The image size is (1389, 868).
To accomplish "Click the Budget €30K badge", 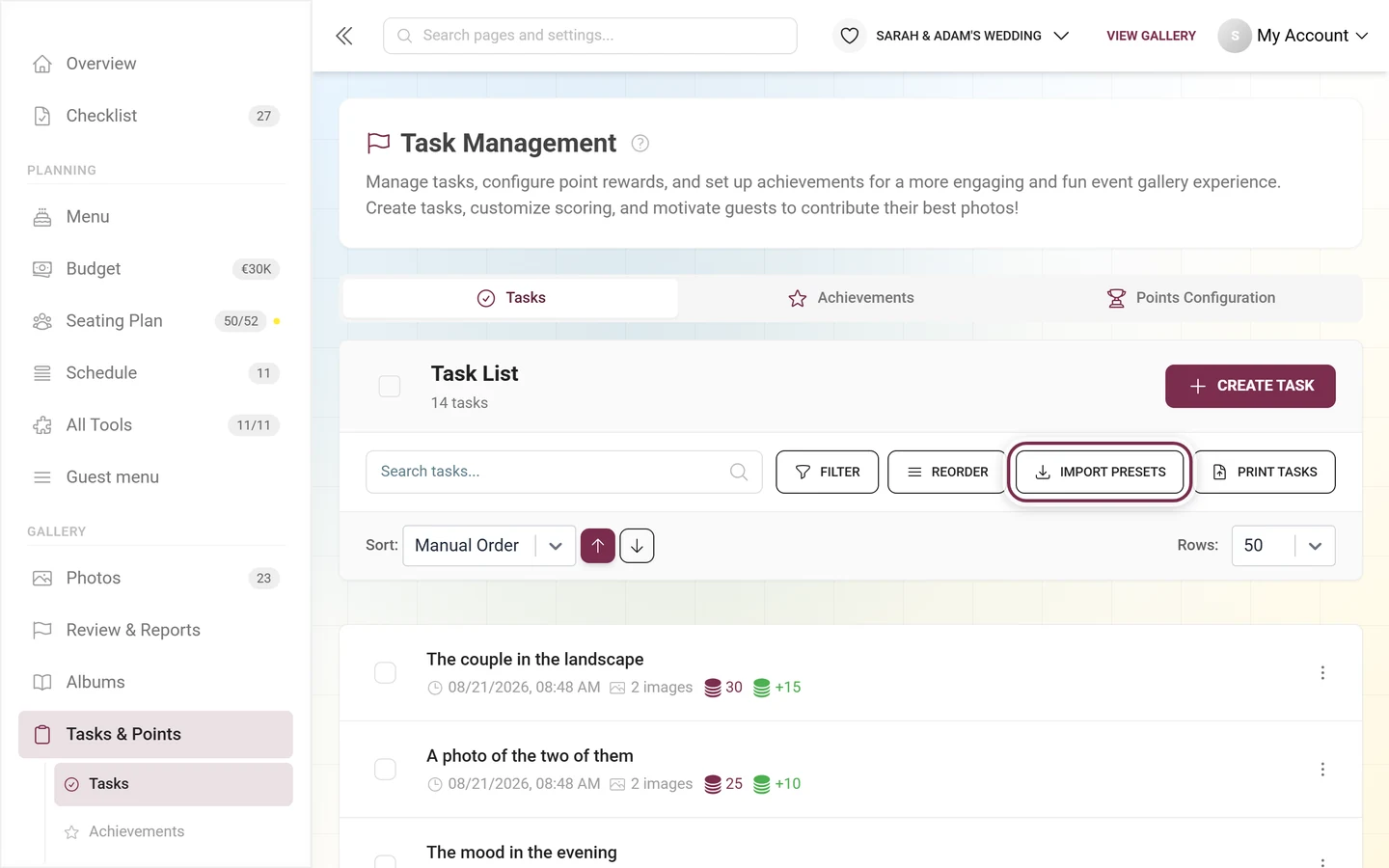I will click(x=257, y=269).
